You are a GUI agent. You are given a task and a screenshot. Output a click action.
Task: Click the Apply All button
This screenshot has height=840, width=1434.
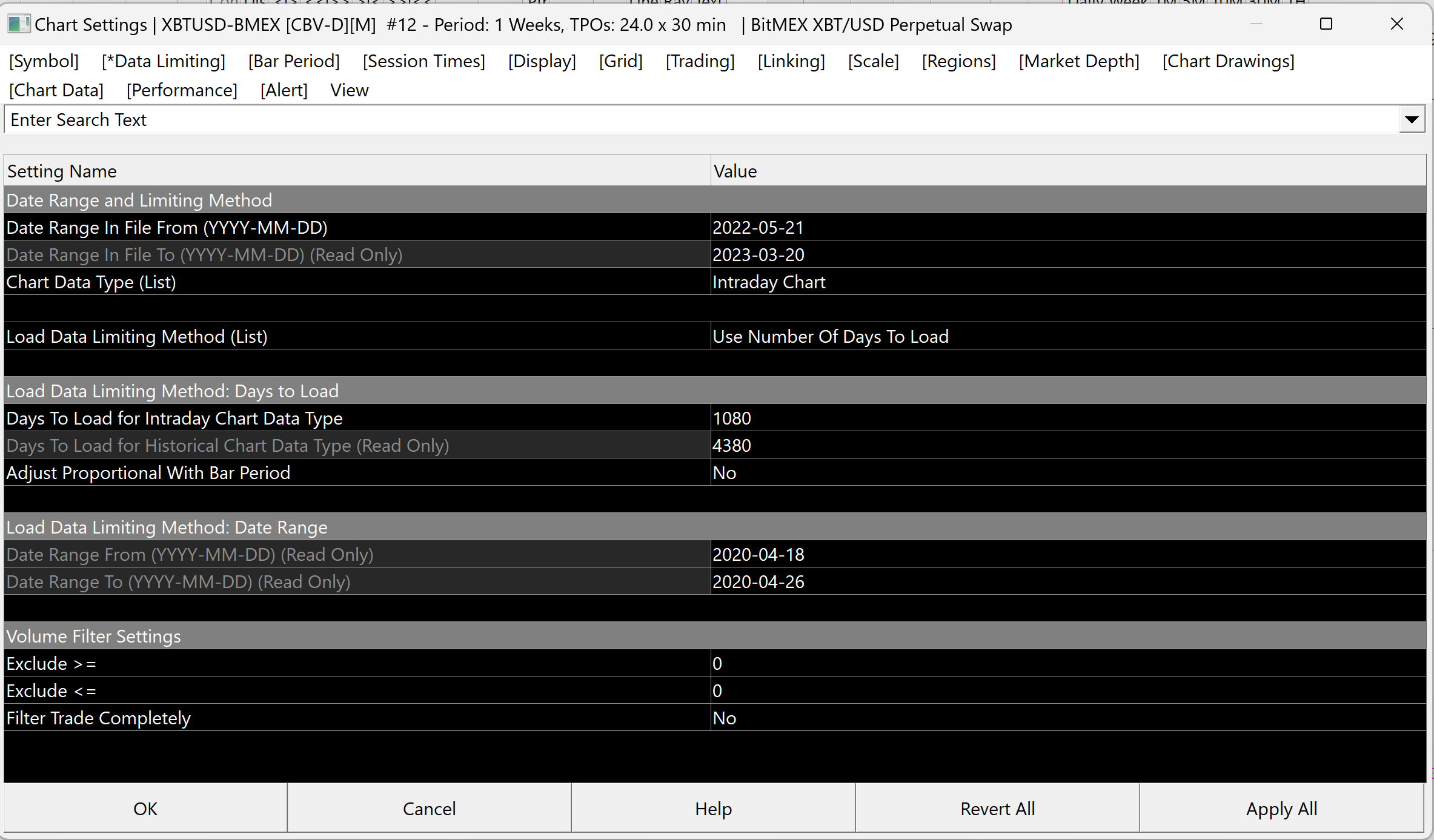pos(1281,809)
